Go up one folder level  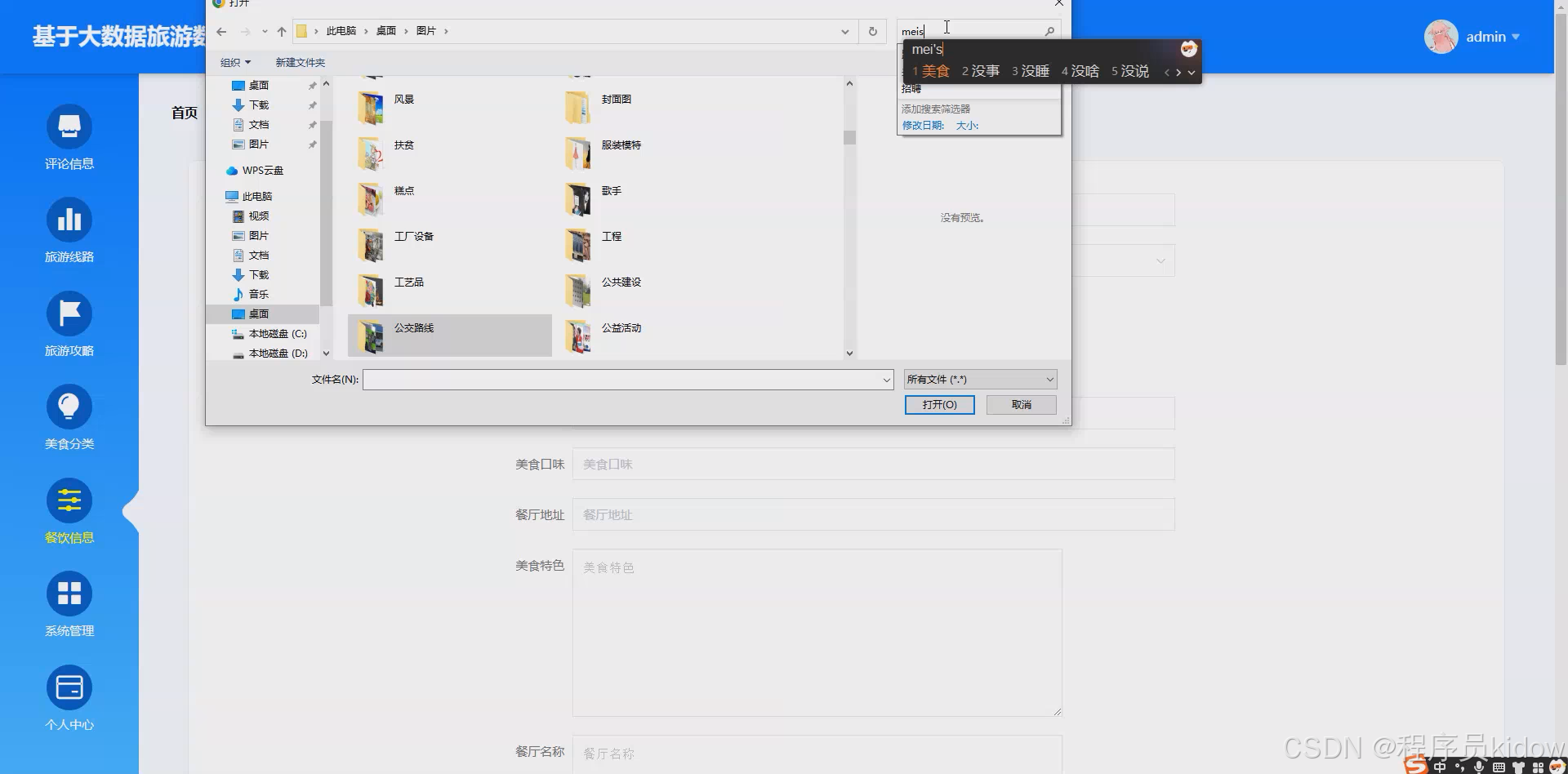click(282, 31)
